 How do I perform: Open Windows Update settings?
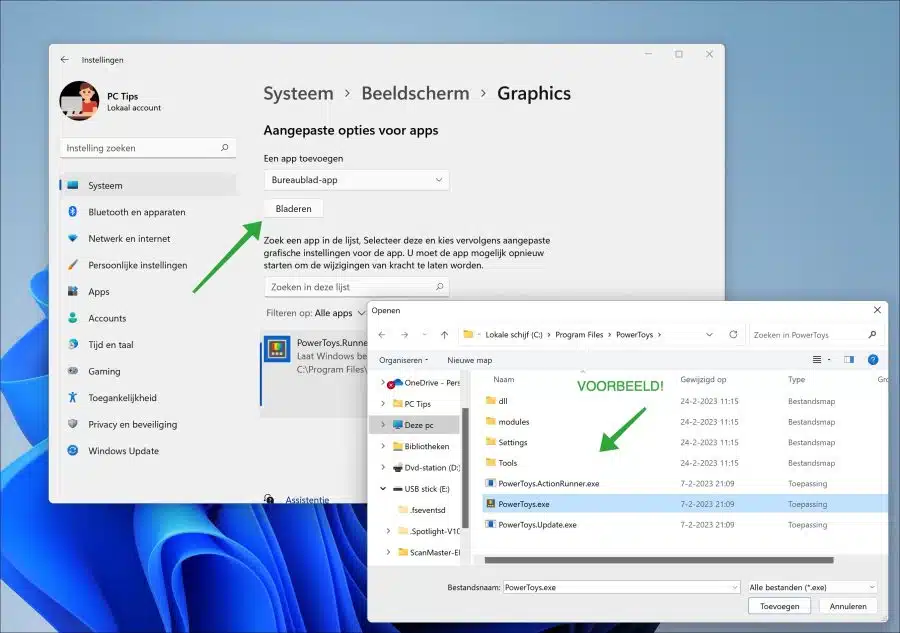point(148,451)
